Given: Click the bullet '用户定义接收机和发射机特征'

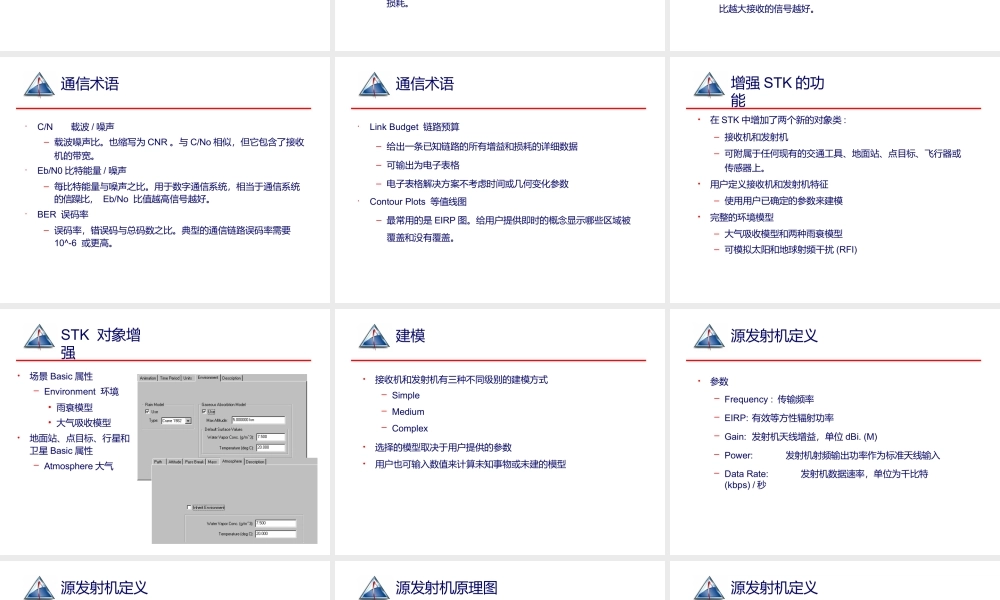Looking at the screenshot, I should (769, 184).
